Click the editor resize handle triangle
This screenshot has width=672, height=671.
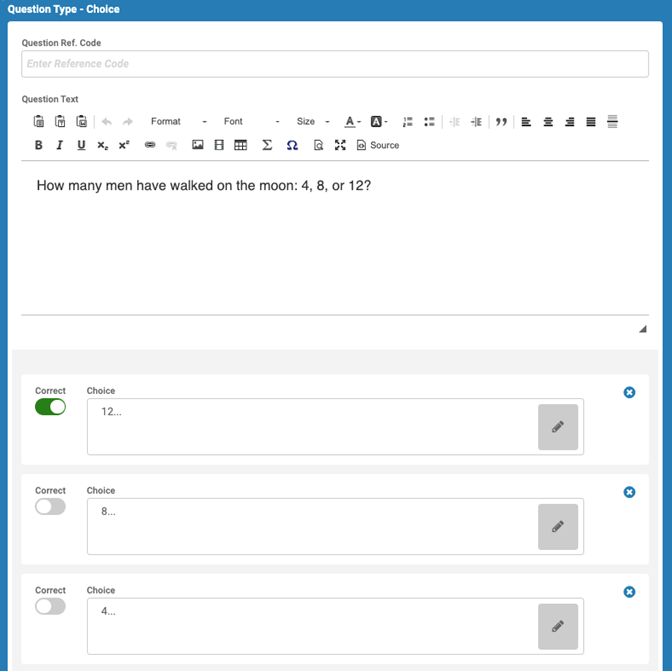[x=642, y=329]
